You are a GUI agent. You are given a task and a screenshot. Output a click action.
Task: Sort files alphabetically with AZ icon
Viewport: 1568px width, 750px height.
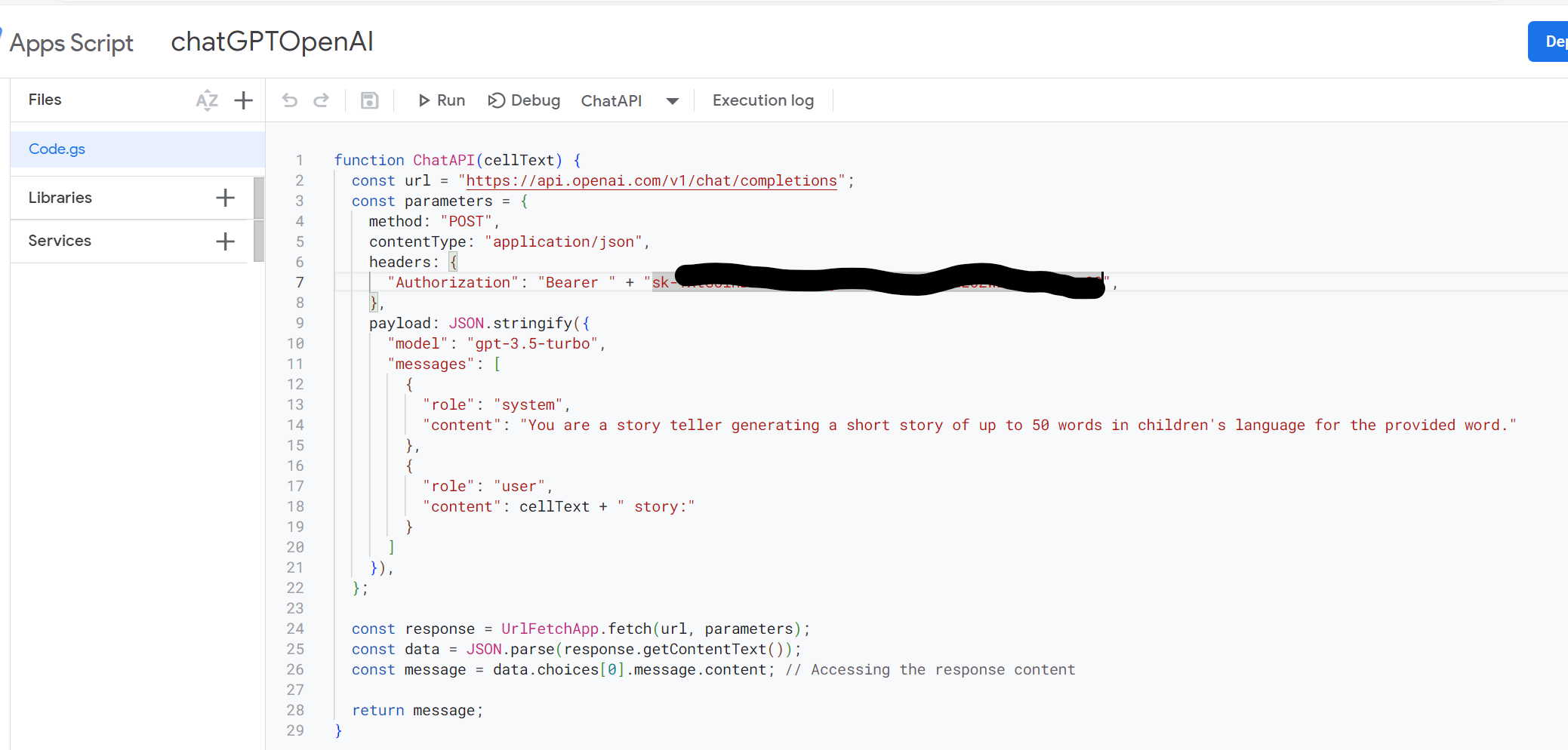point(207,100)
